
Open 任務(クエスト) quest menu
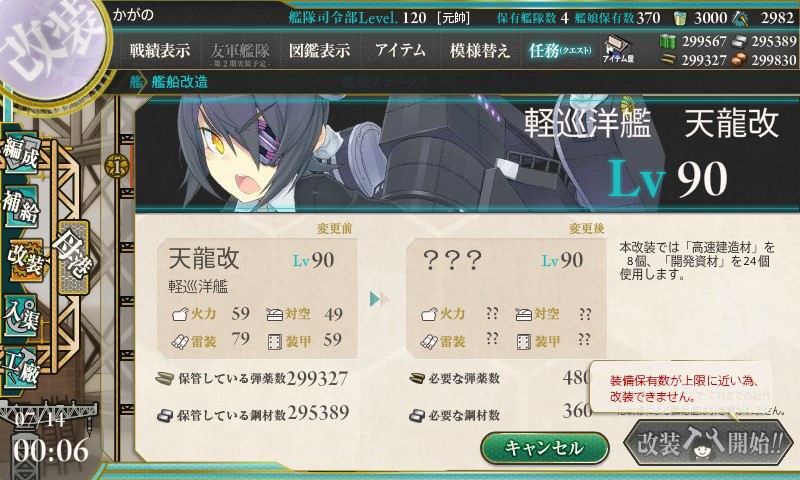(x=560, y=50)
